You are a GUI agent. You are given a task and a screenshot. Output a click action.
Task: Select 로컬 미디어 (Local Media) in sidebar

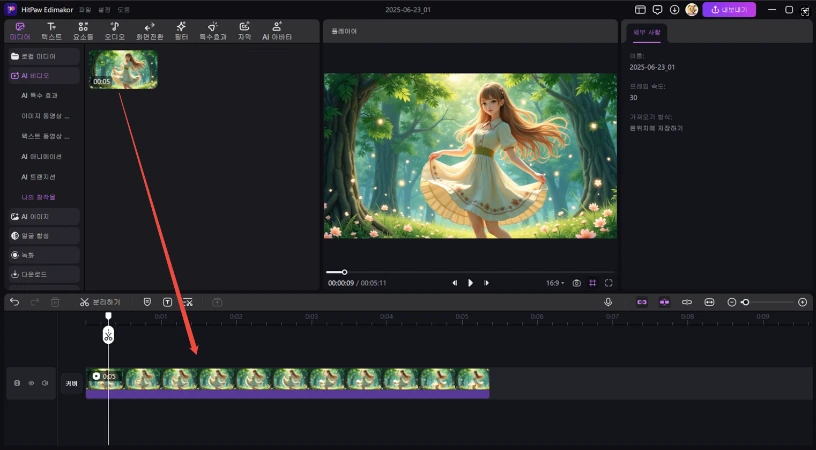(44, 56)
